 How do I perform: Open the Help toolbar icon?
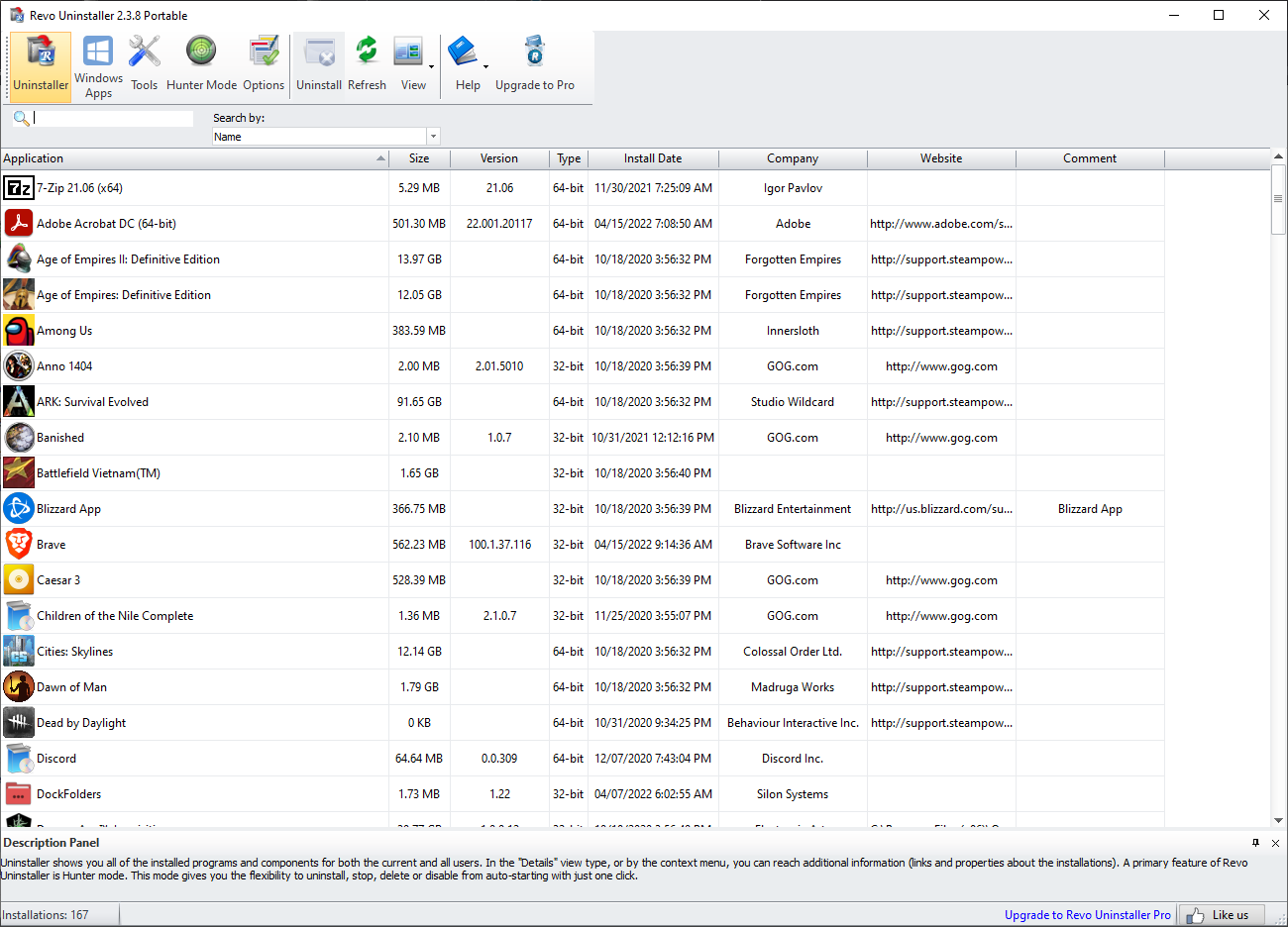click(x=463, y=65)
